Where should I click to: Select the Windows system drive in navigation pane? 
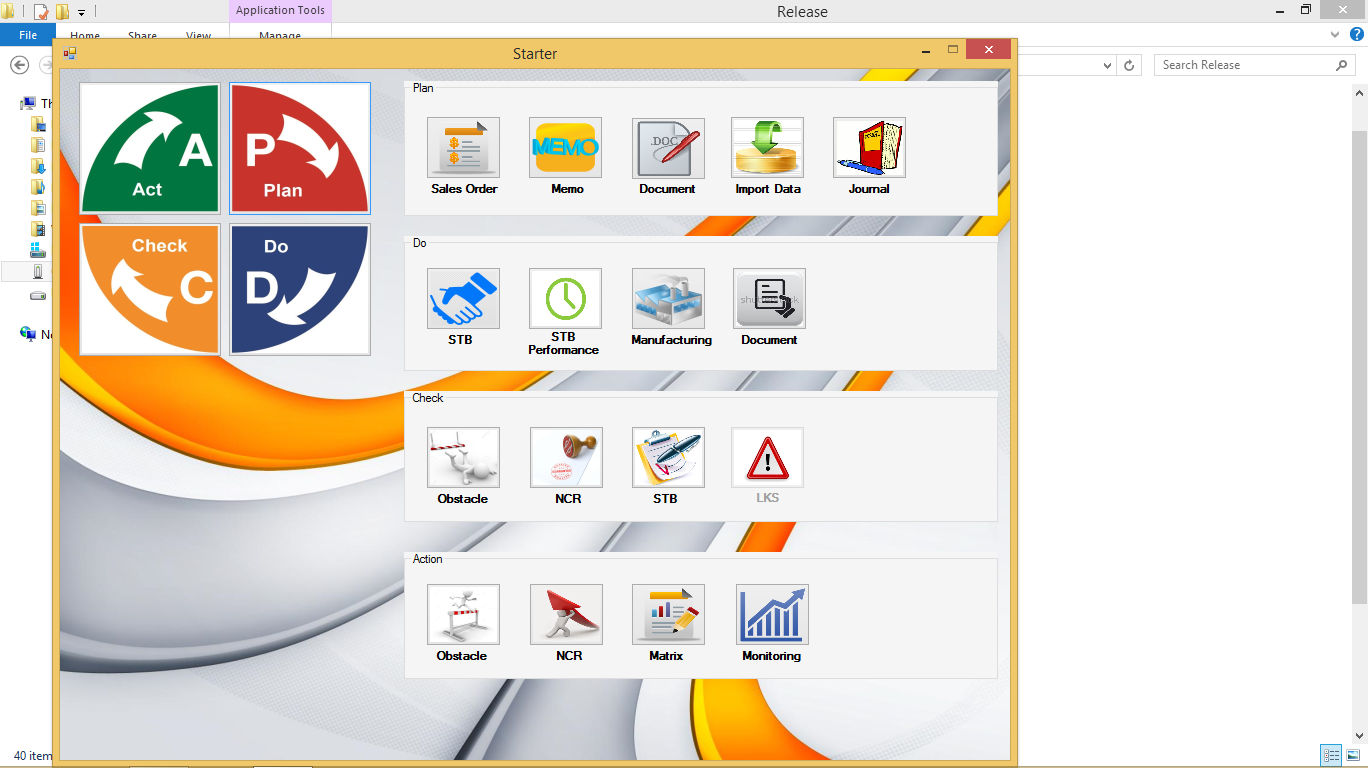pyautogui.click(x=38, y=250)
